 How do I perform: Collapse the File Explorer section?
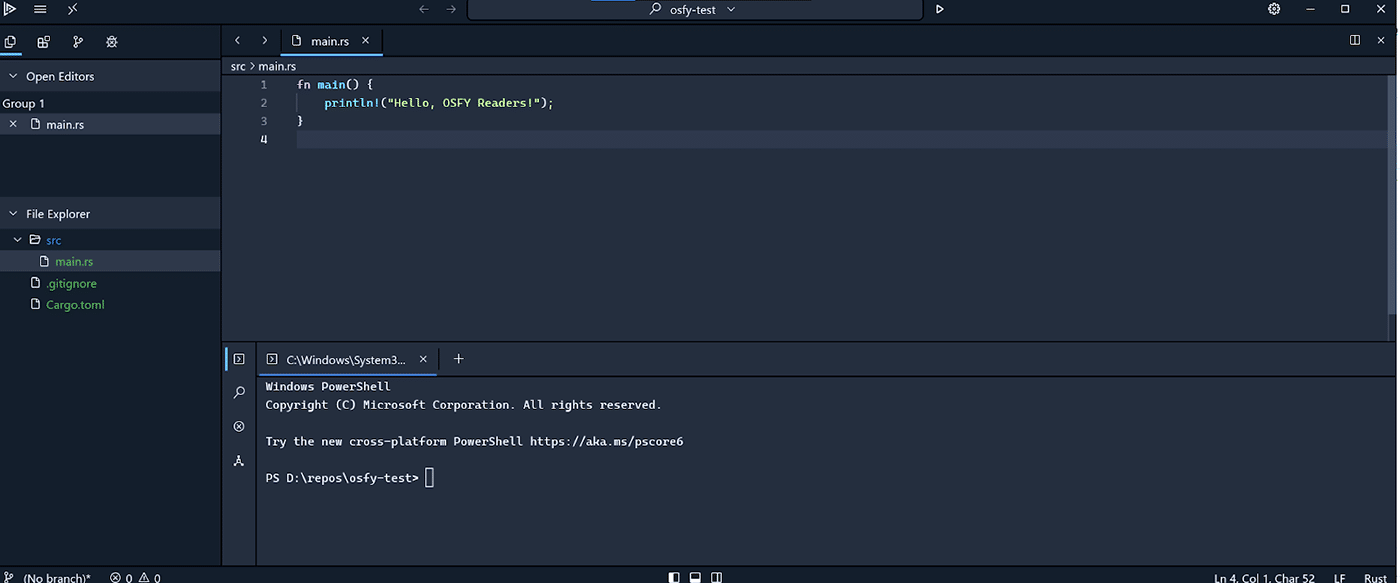(x=13, y=214)
